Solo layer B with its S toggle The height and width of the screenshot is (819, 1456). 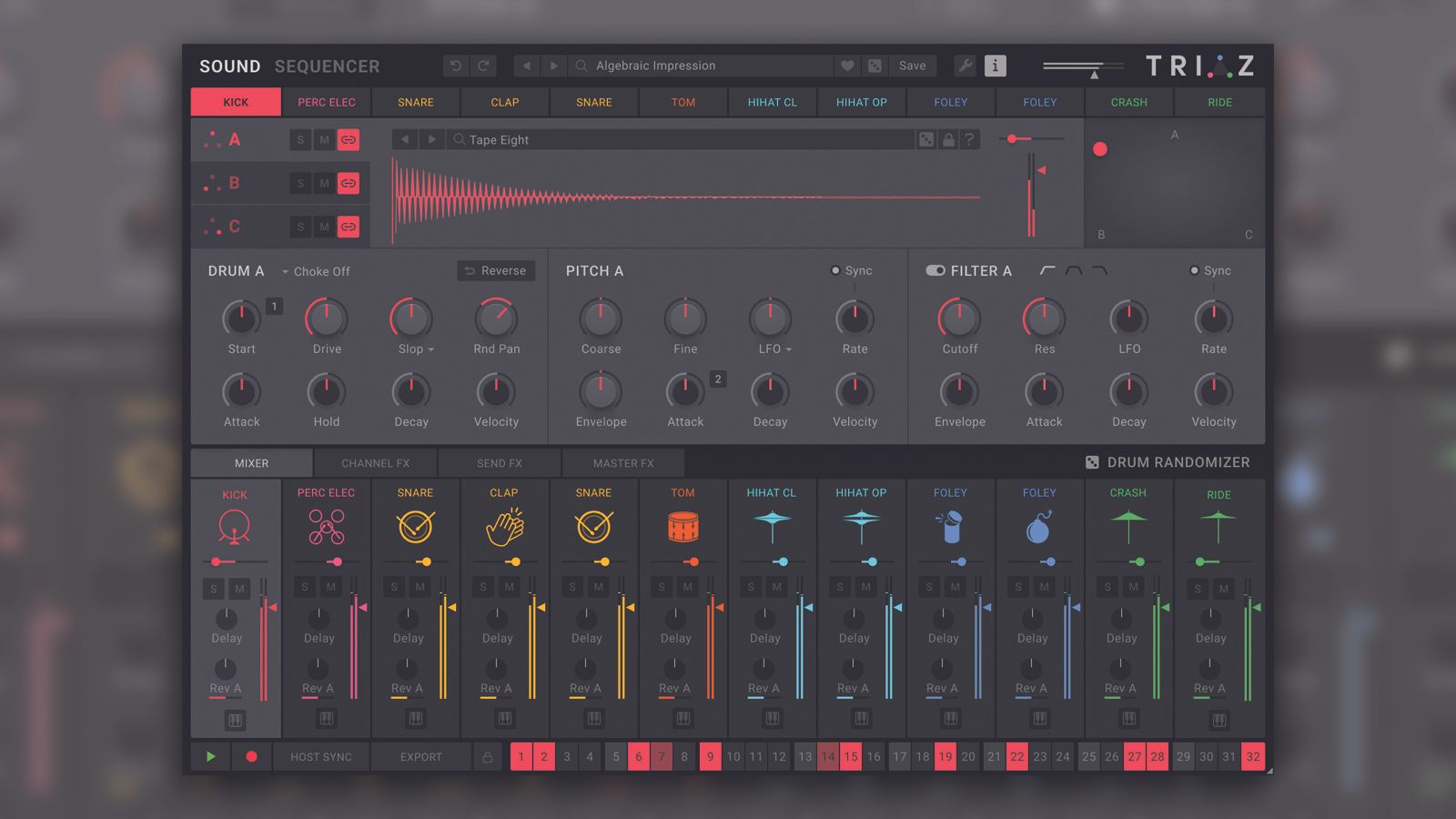point(299,183)
